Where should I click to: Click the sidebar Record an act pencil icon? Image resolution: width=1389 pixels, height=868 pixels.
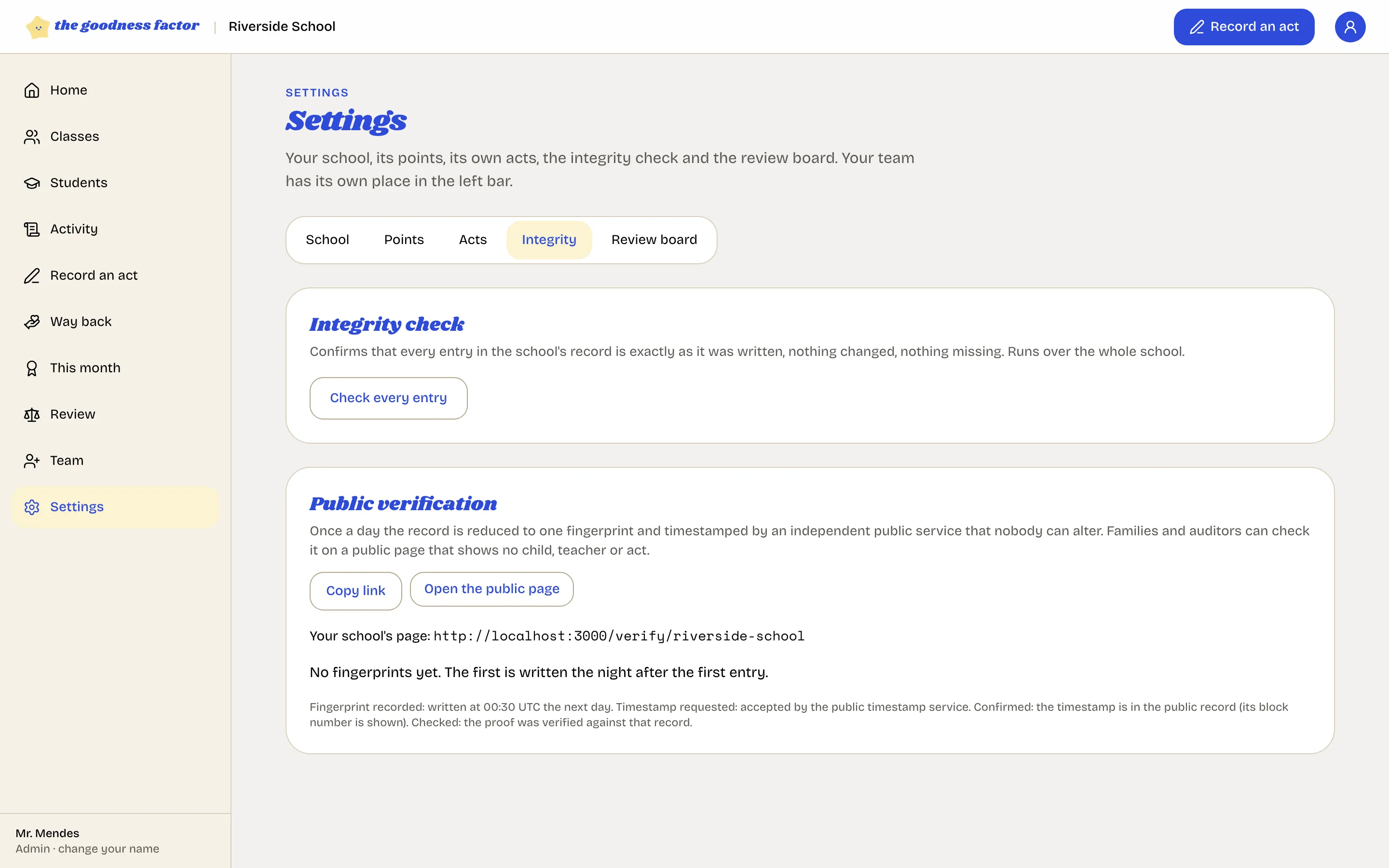(x=31, y=275)
